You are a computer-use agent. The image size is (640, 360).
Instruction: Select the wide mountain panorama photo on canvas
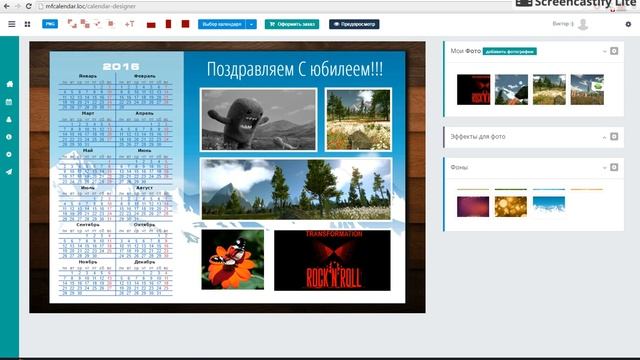point(296,189)
